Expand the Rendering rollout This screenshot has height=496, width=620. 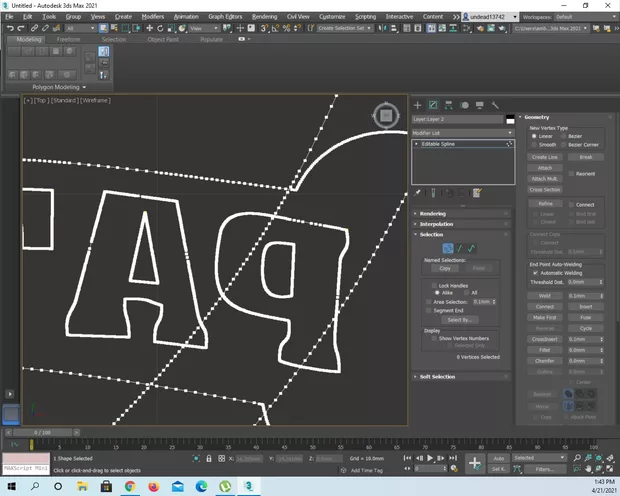[x=434, y=213]
